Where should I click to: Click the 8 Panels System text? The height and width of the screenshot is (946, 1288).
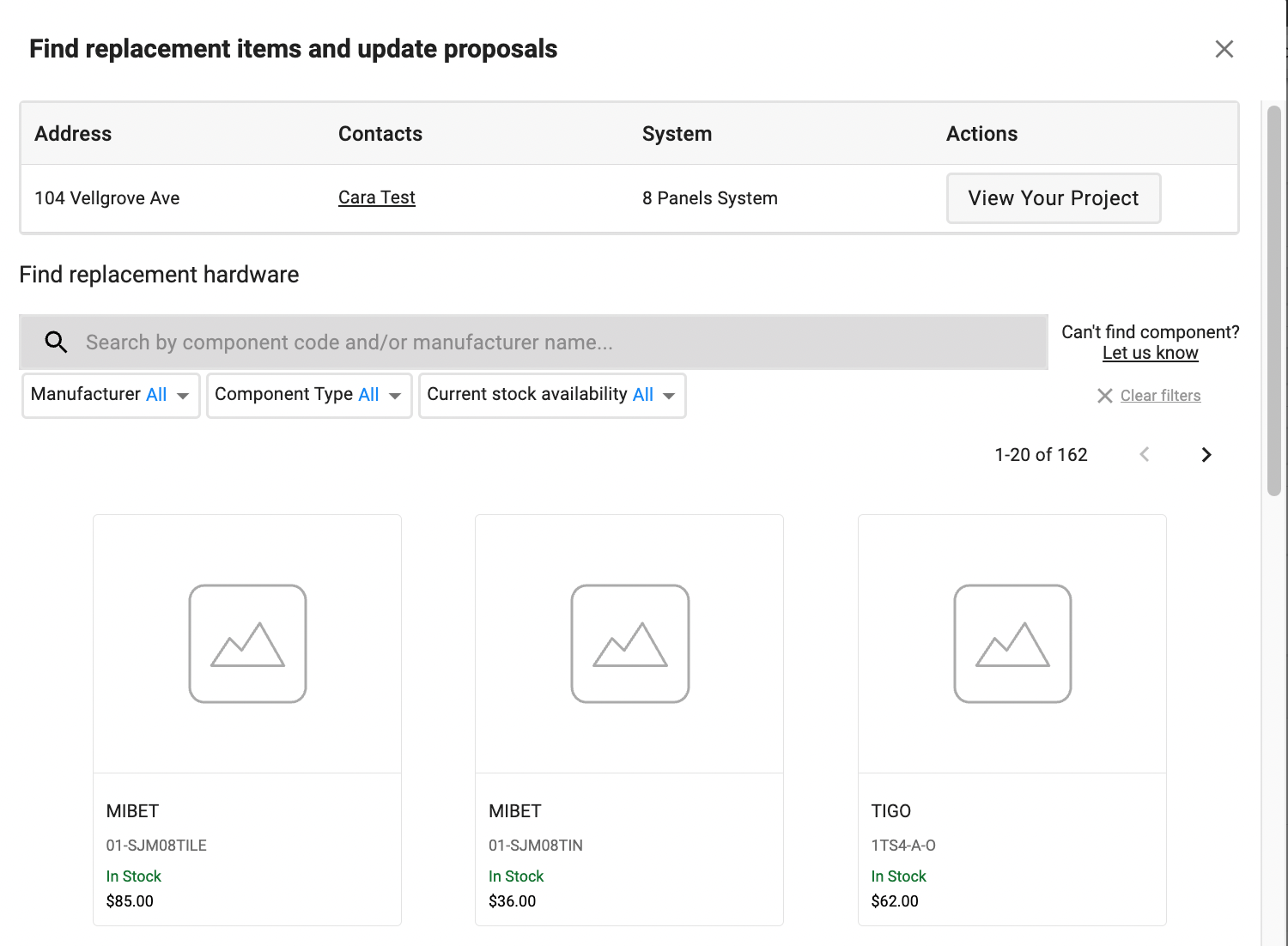[710, 198]
